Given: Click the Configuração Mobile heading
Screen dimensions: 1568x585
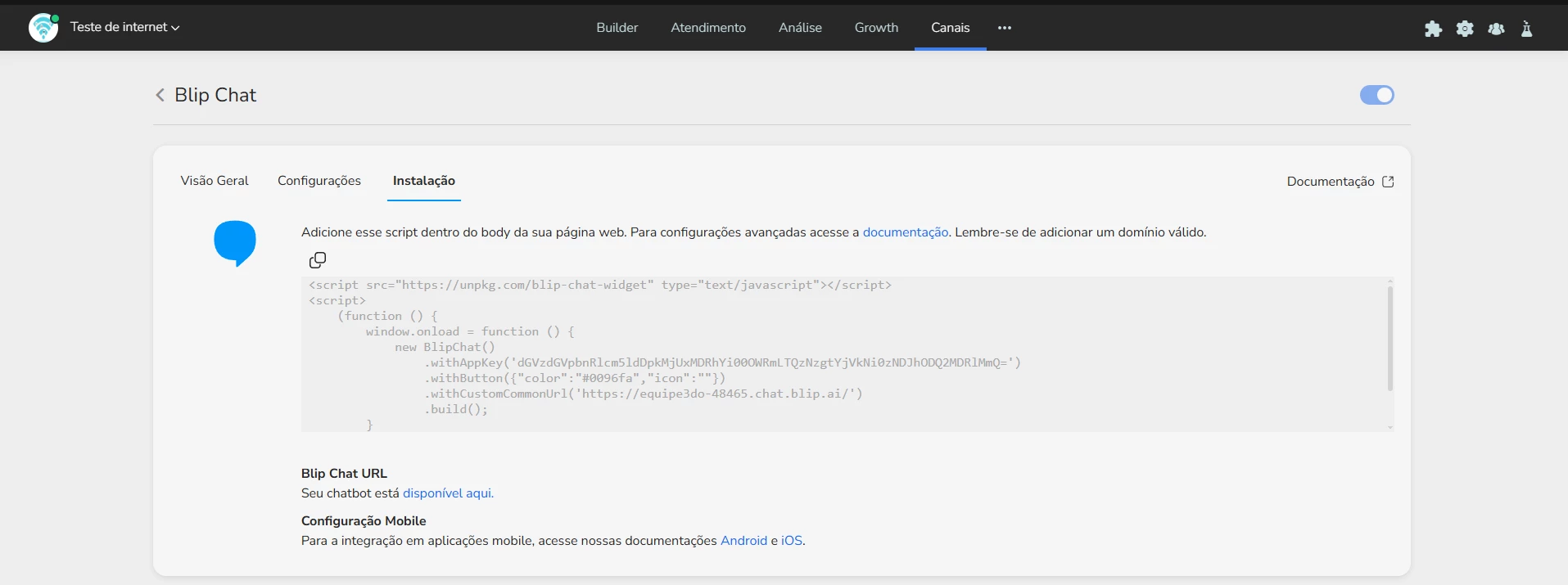Looking at the screenshot, I should 364,521.
